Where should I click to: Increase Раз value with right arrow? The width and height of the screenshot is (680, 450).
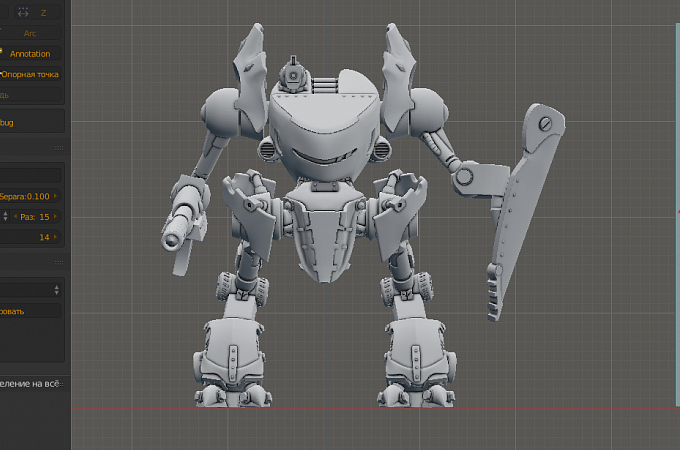tap(56, 216)
